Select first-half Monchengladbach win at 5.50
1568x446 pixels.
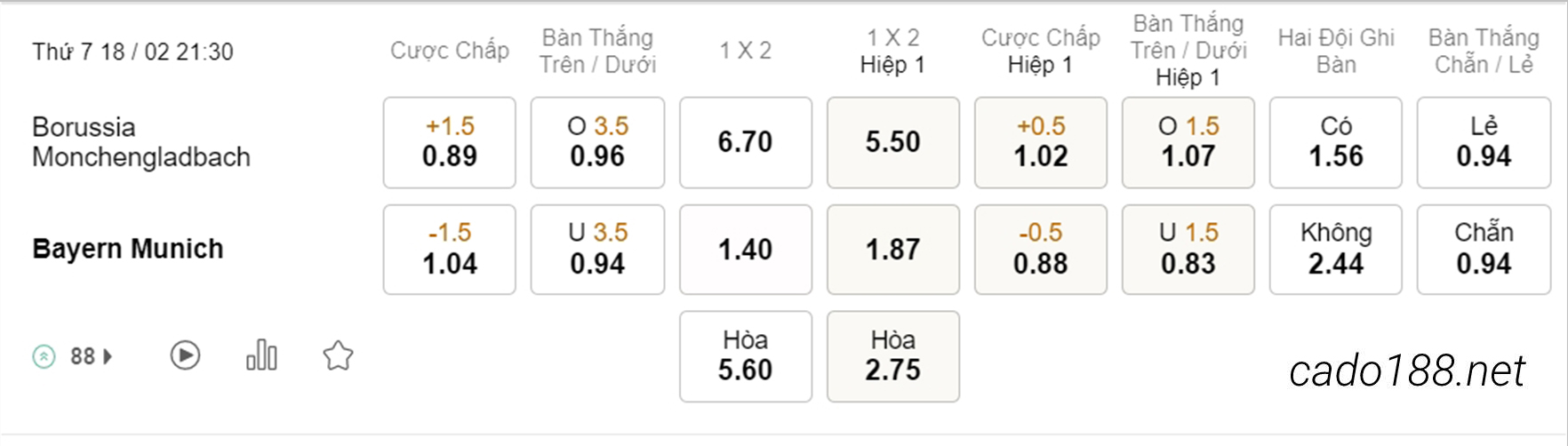tap(893, 142)
